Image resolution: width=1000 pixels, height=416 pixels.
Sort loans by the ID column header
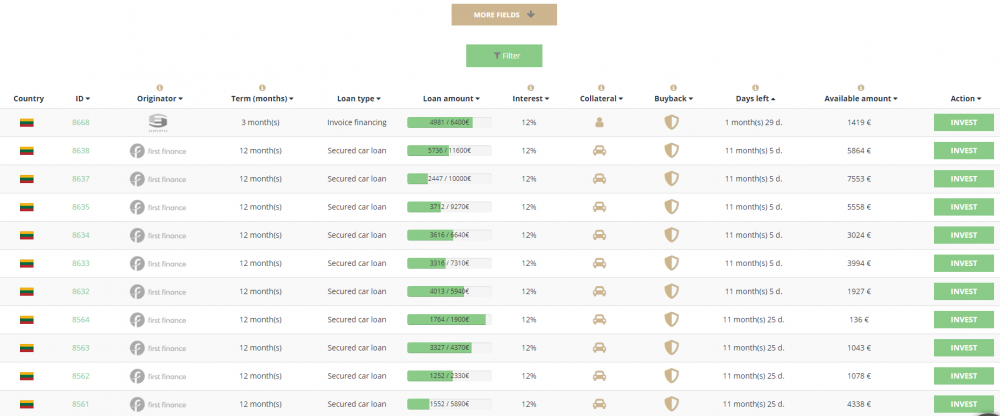click(x=82, y=99)
